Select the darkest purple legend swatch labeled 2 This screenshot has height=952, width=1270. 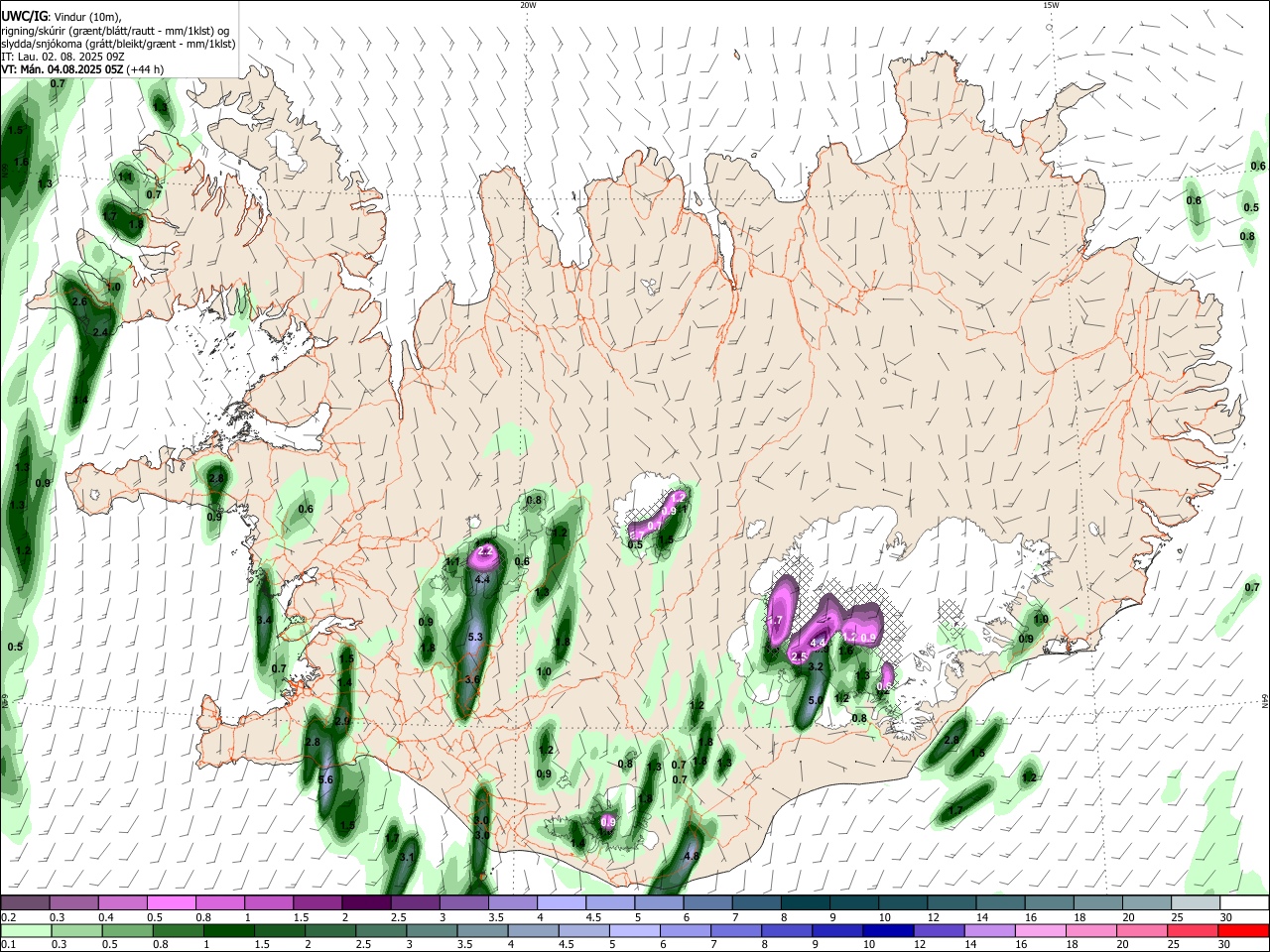pos(365,903)
